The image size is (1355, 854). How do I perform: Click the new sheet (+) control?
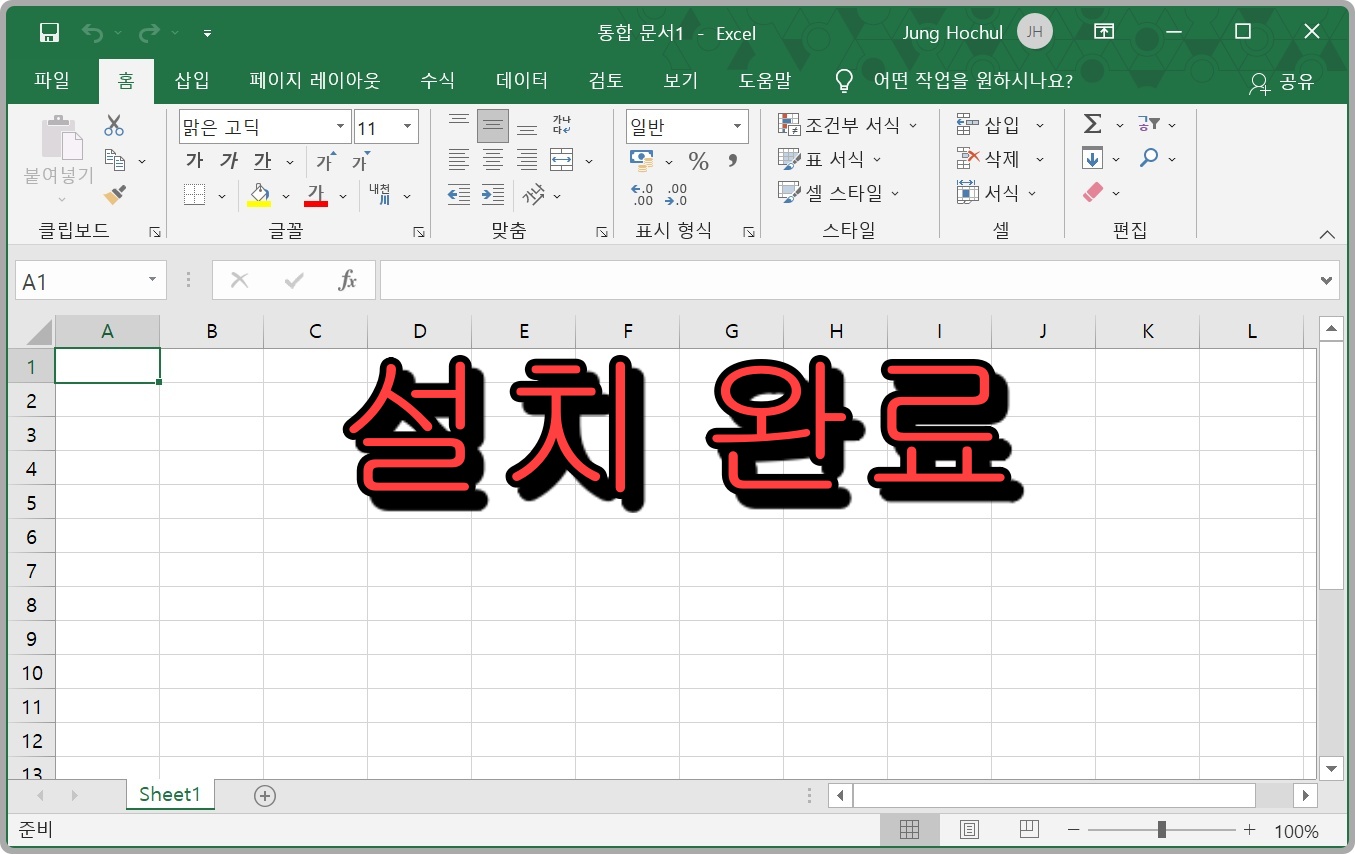pyautogui.click(x=264, y=795)
